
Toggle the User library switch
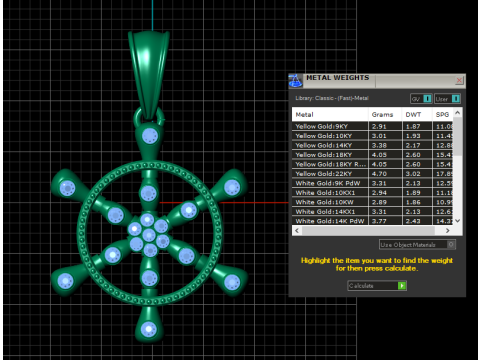point(448,99)
